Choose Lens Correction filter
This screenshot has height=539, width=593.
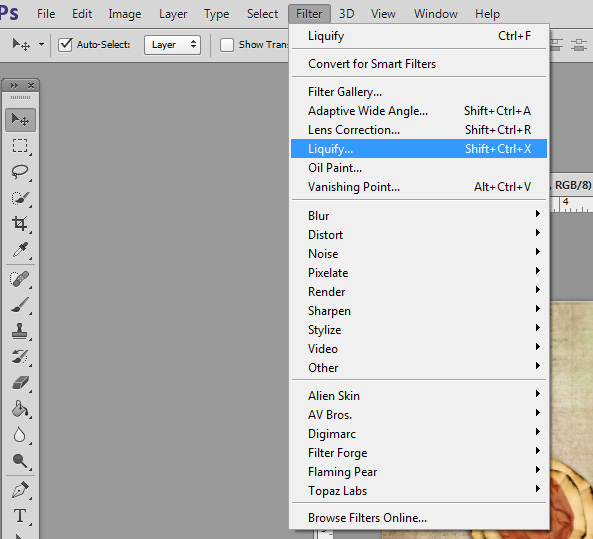(x=419, y=130)
